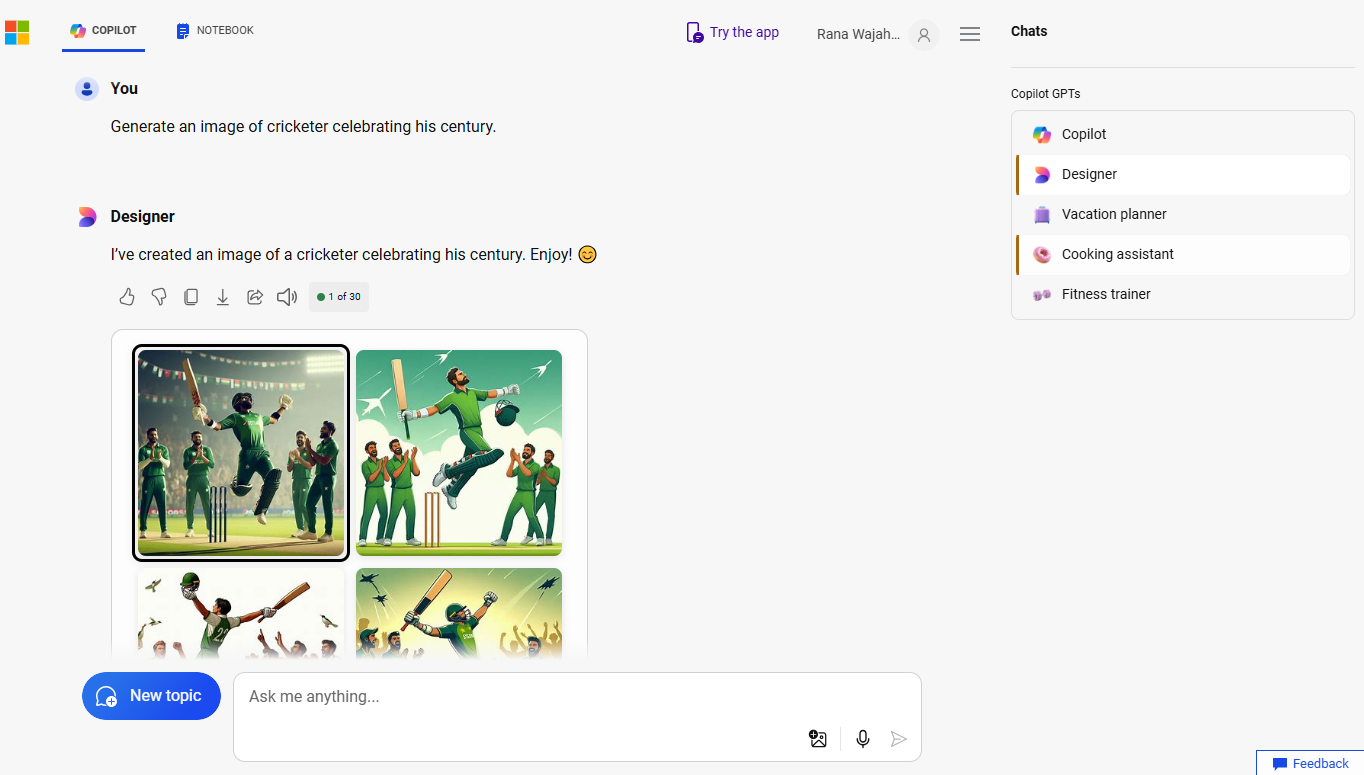Select the Vacation planner GPT

pos(1183,214)
